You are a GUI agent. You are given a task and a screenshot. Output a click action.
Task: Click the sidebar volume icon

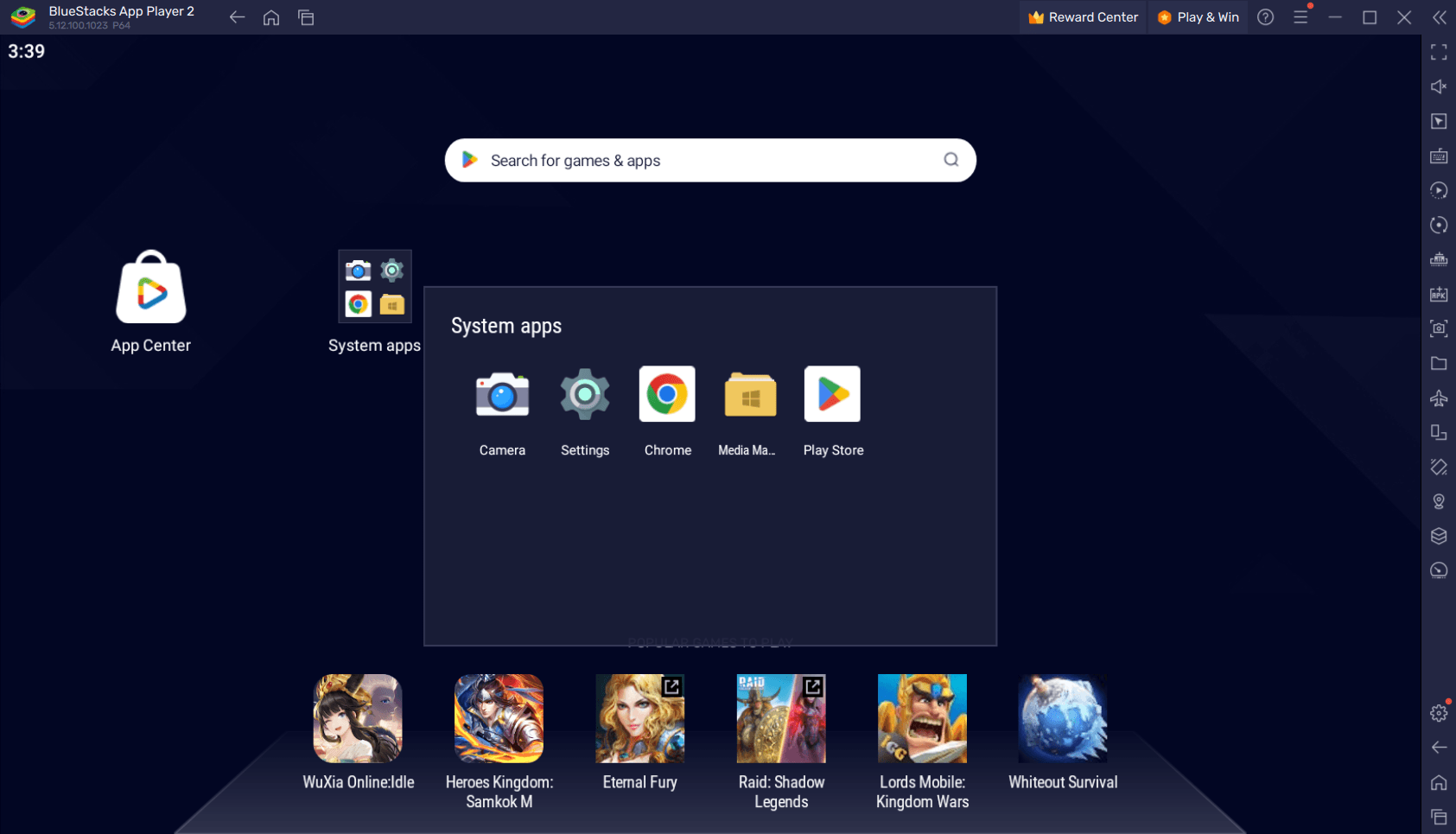[x=1439, y=86]
